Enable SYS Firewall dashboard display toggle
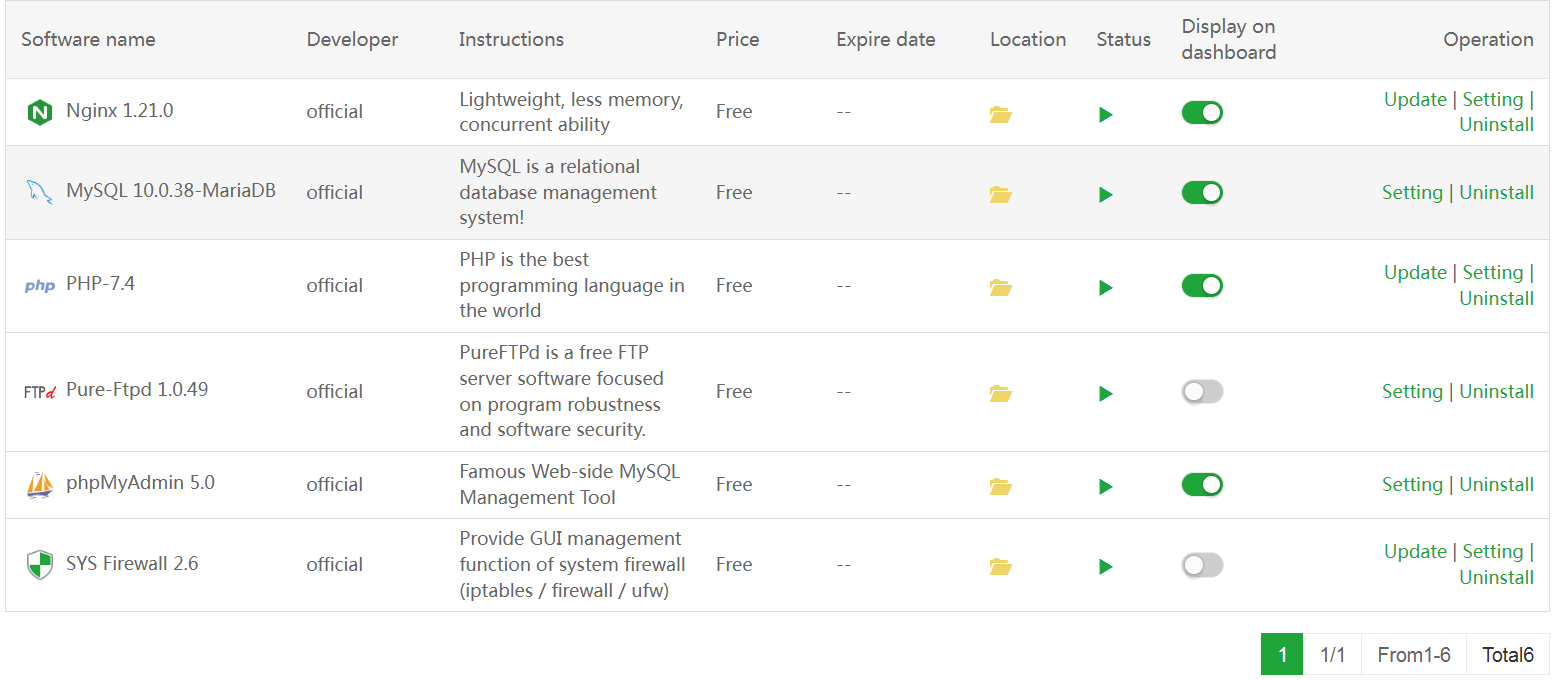The height and width of the screenshot is (680, 1555). [1202, 565]
